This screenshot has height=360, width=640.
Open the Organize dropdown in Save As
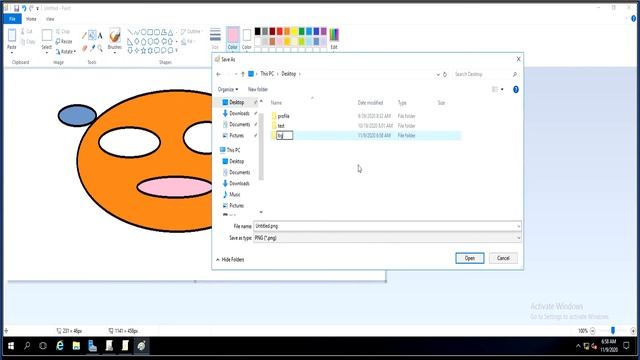point(228,89)
